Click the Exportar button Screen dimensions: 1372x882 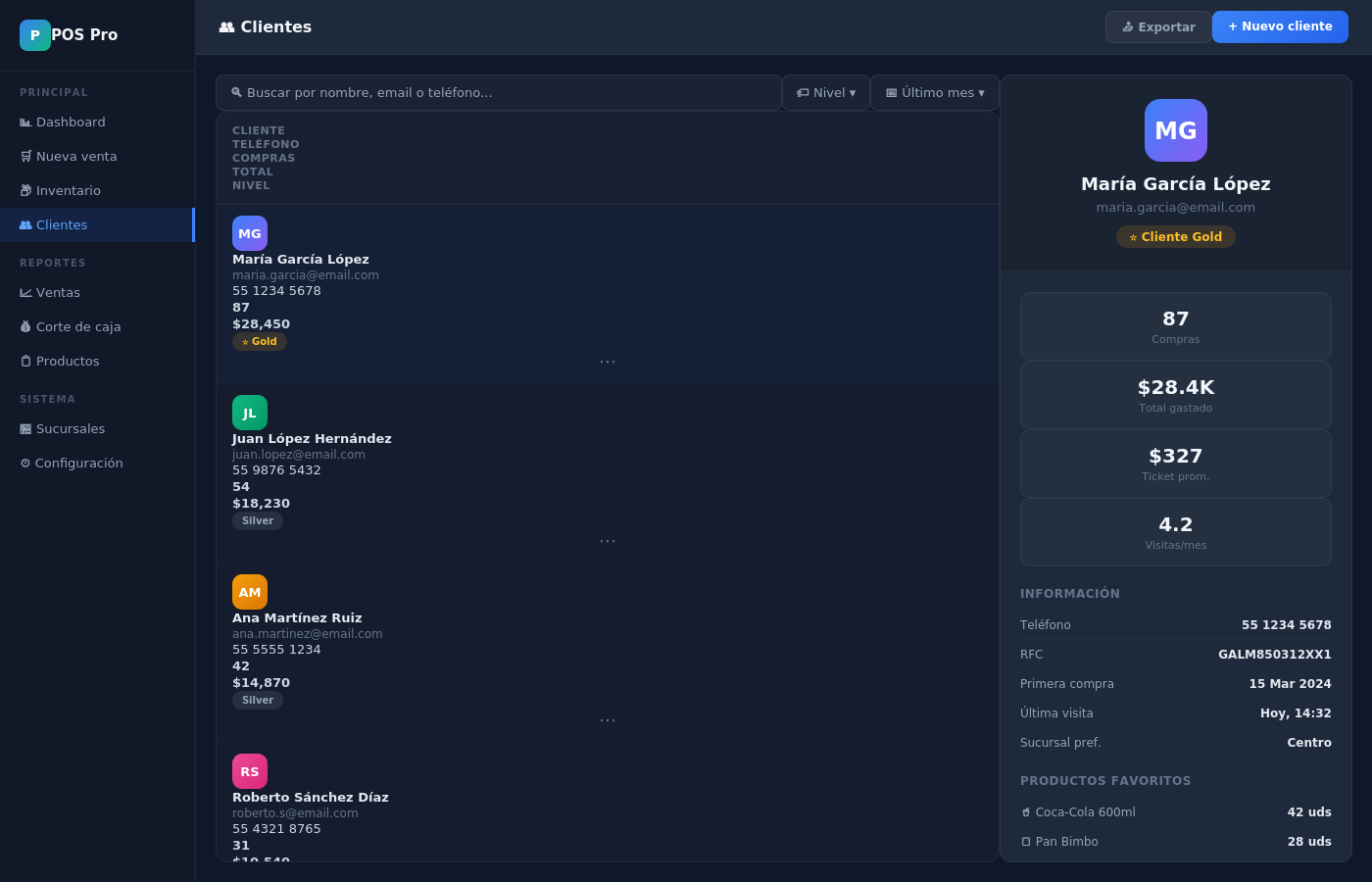(x=1157, y=26)
